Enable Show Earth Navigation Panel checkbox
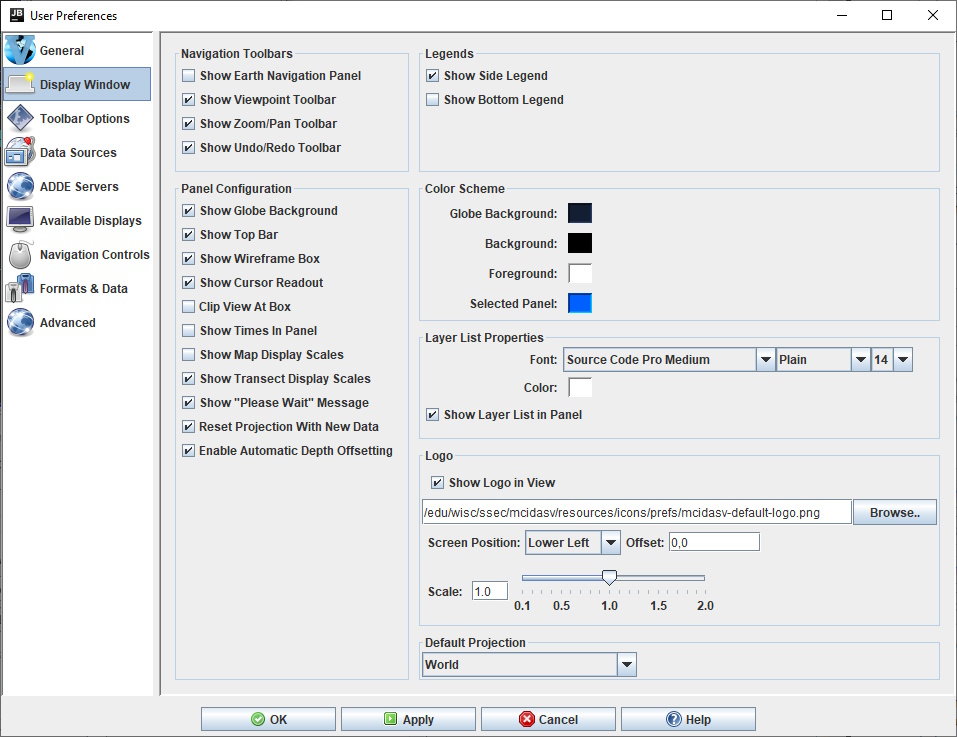 tap(189, 76)
